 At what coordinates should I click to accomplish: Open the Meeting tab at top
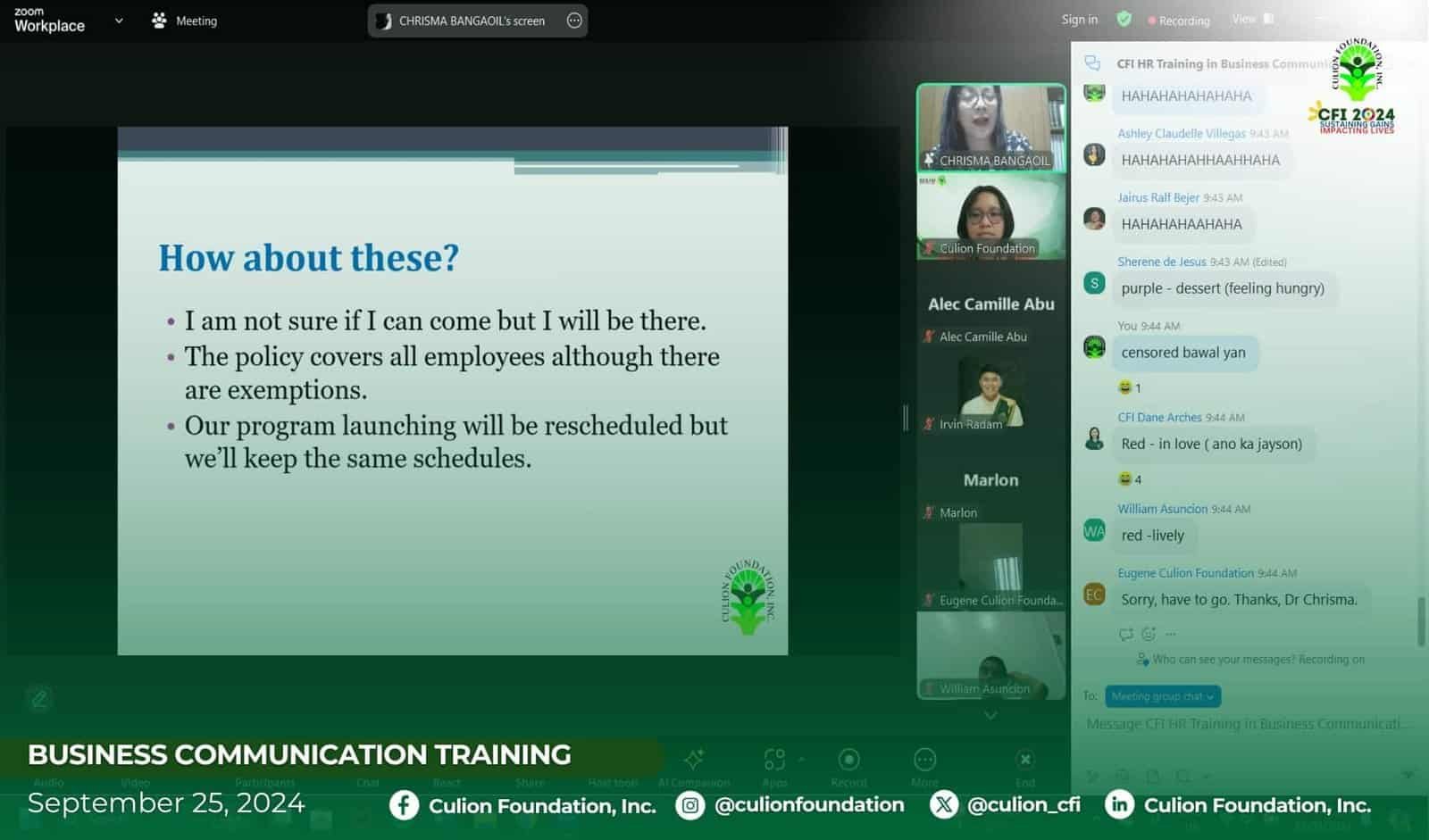[x=185, y=21]
